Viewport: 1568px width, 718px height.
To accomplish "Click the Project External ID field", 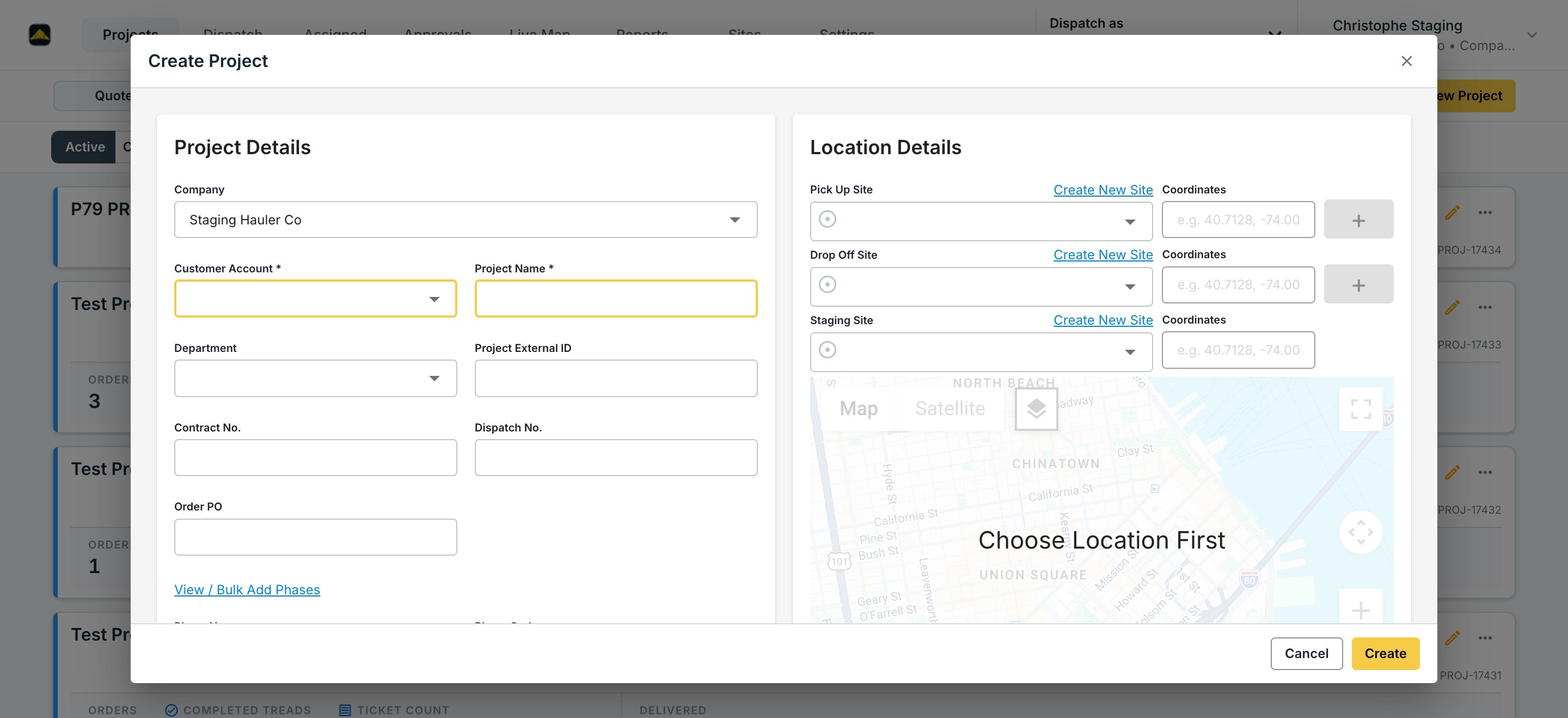I will coord(616,378).
